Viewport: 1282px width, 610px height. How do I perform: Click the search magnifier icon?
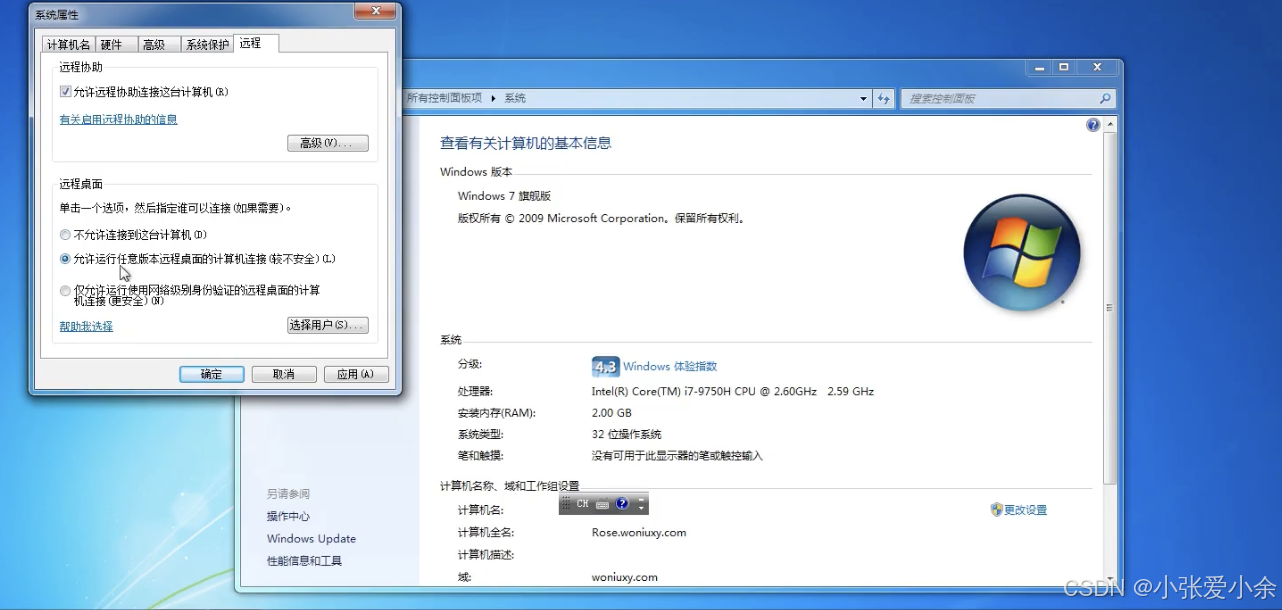tap(1105, 98)
